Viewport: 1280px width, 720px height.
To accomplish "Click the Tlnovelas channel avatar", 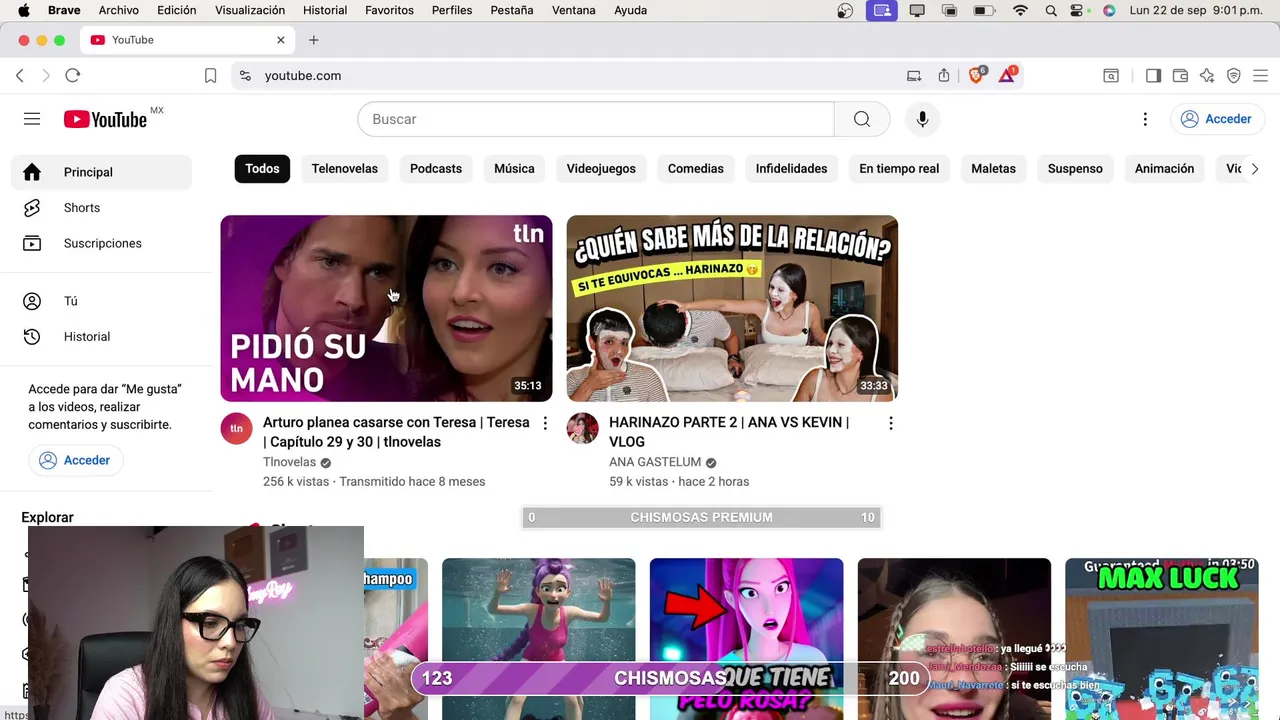I will tap(236, 428).
